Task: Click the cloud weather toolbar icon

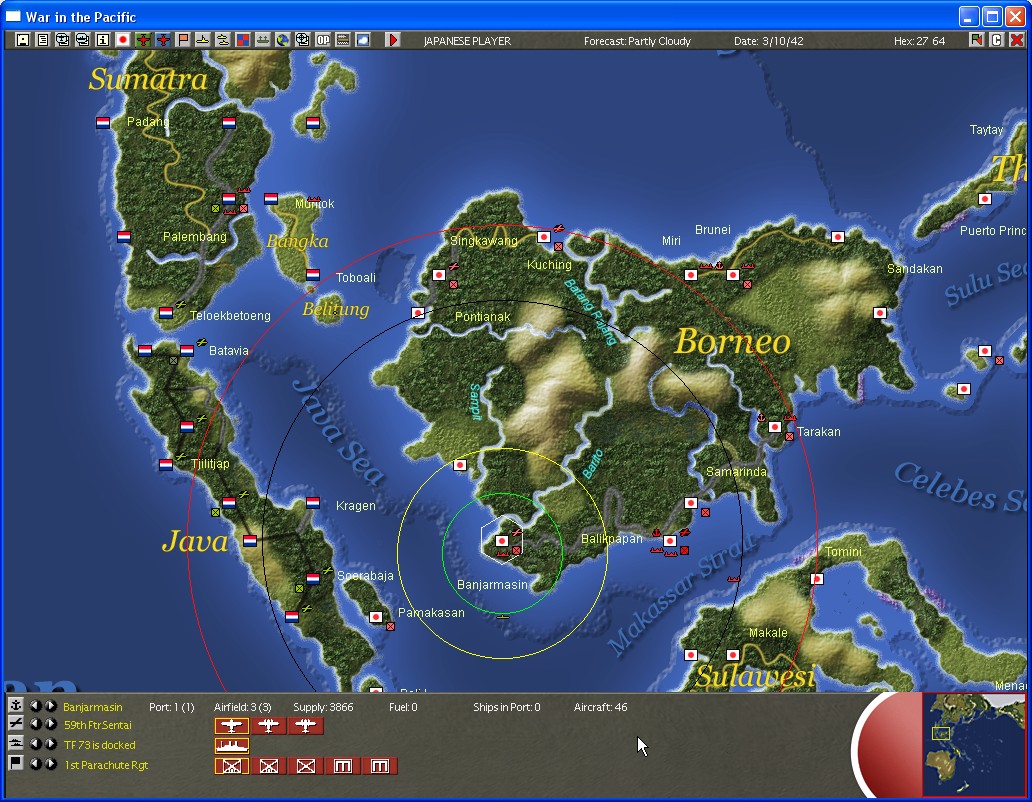Action: pyautogui.click(x=363, y=40)
